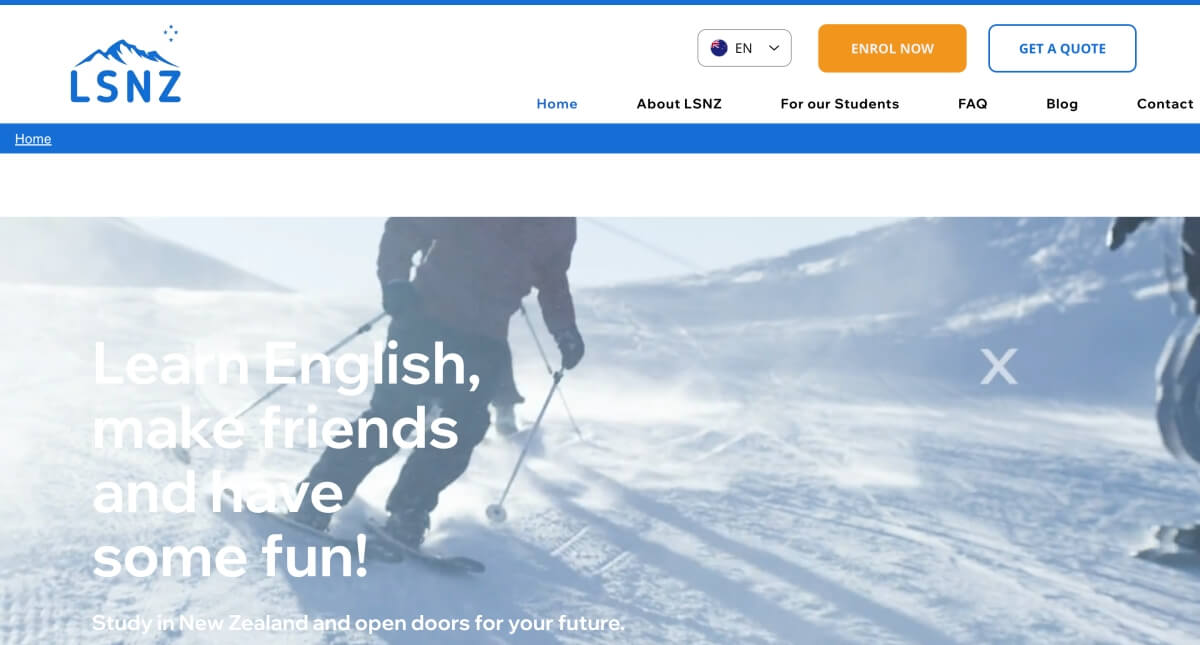Click the LSNZ logo
This screenshot has height=645, width=1200.
126,65
